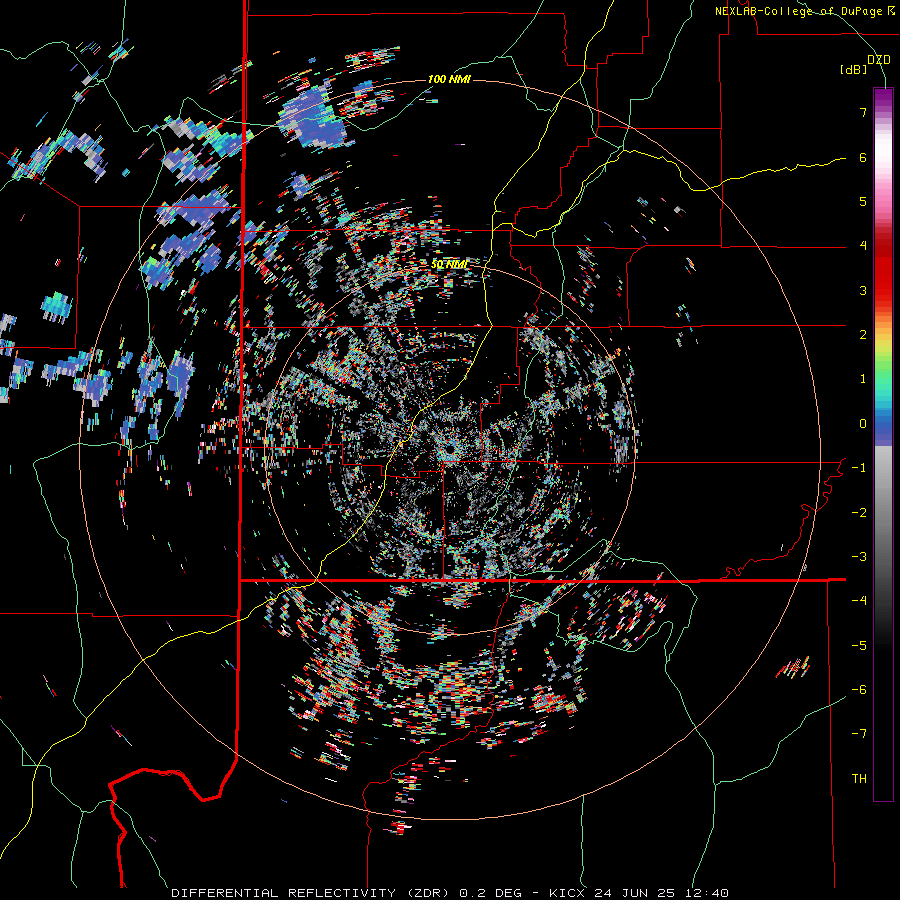This screenshot has height=900, width=900.
Task: Click the 0 value on the scale
Action: (x=863, y=424)
